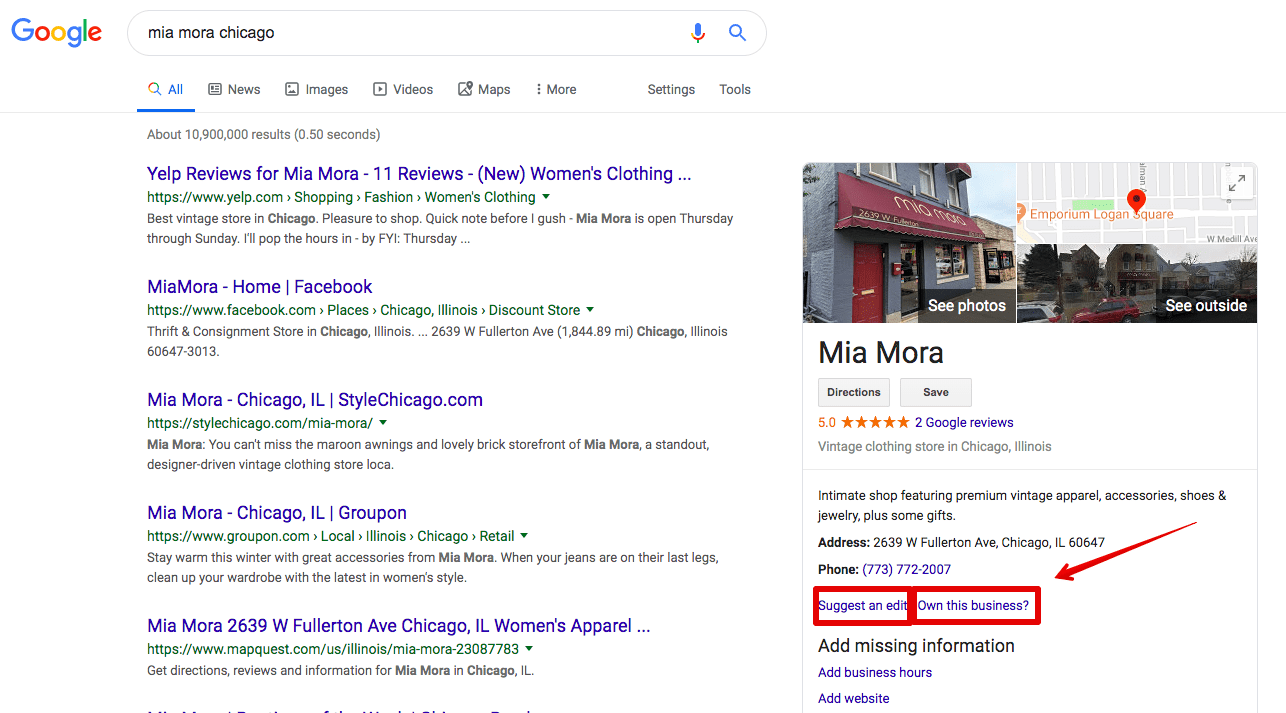Open search Settings
The height and width of the screenshot is (713, 1286).
click(x=671, y=89)
